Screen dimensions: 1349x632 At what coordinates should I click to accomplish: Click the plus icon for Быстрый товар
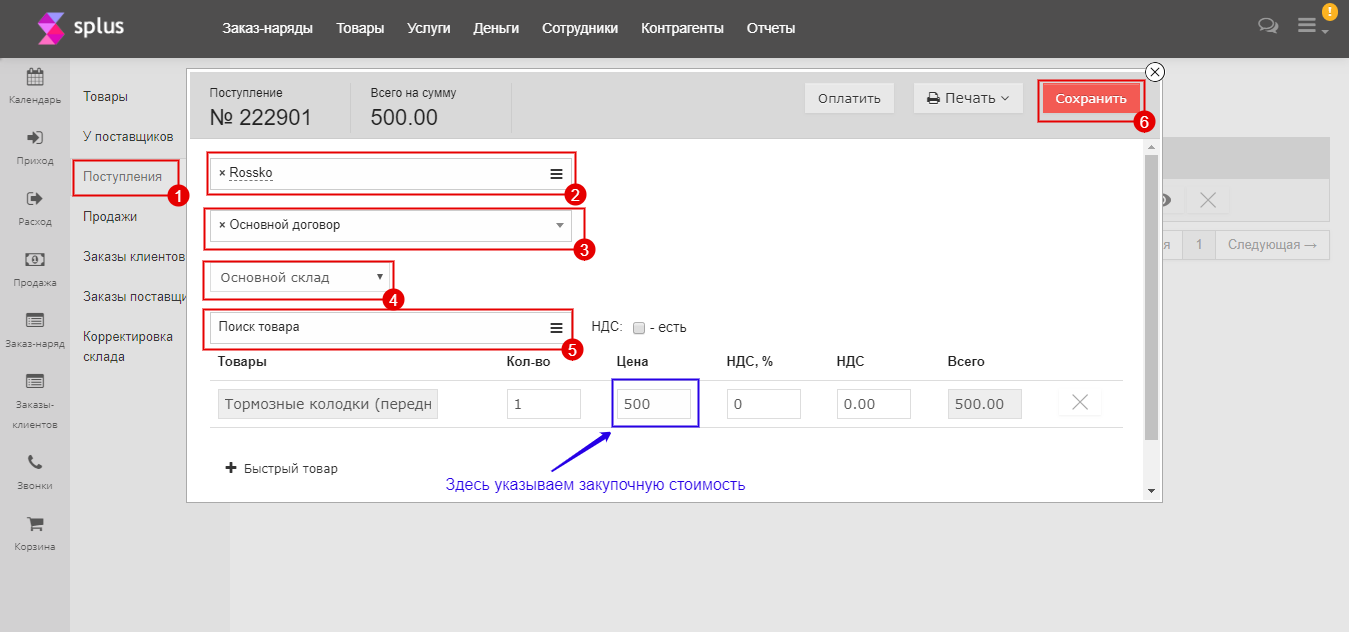(x=231, y=467)
